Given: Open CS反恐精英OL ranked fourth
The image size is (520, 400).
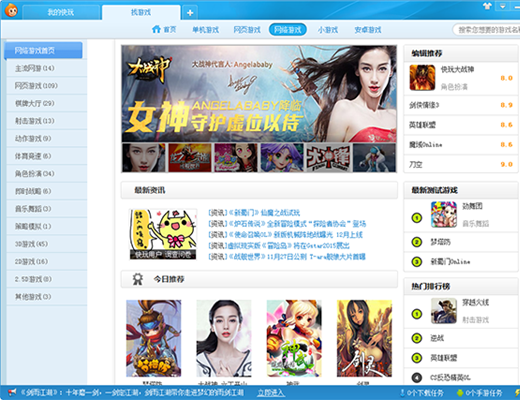Looking at the screenshot, I should [x=461, y=377].
